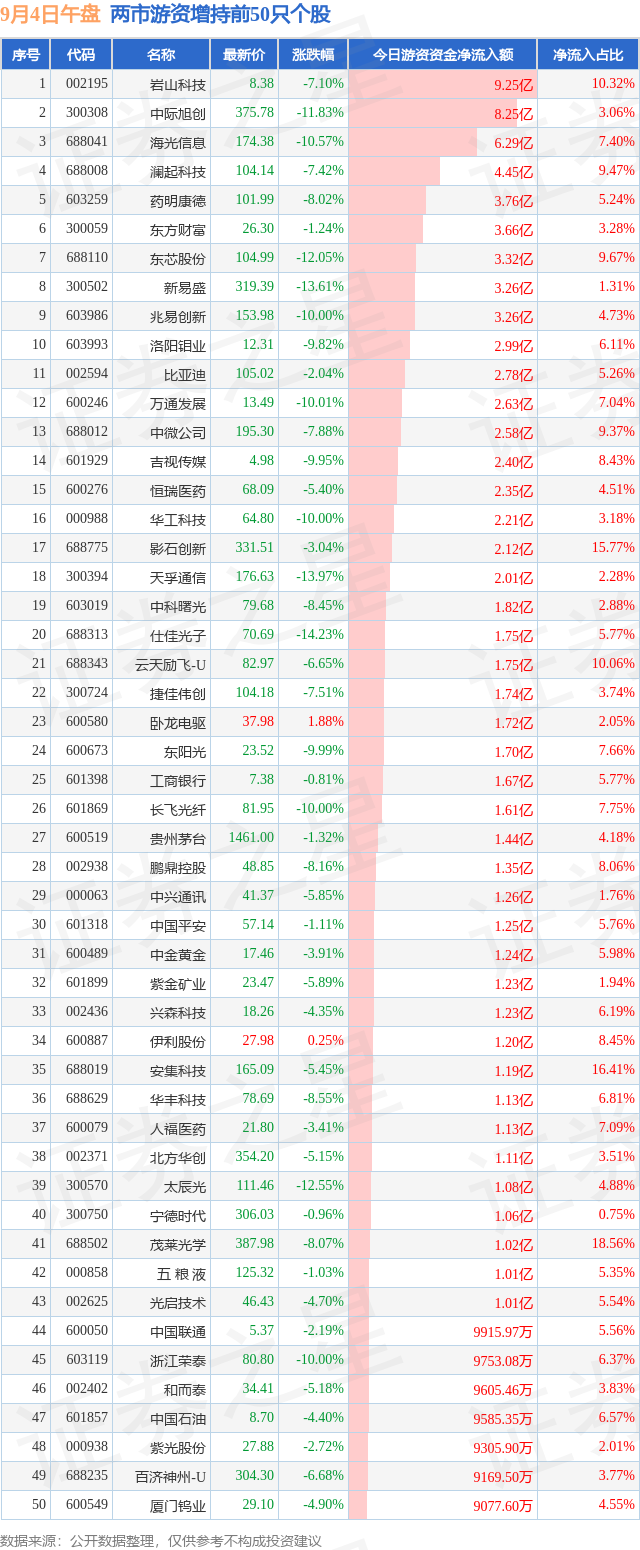Screen dimensions: 640x1550
Task: Select stock name 鹏鼎控股
Action: click(178, 867)
